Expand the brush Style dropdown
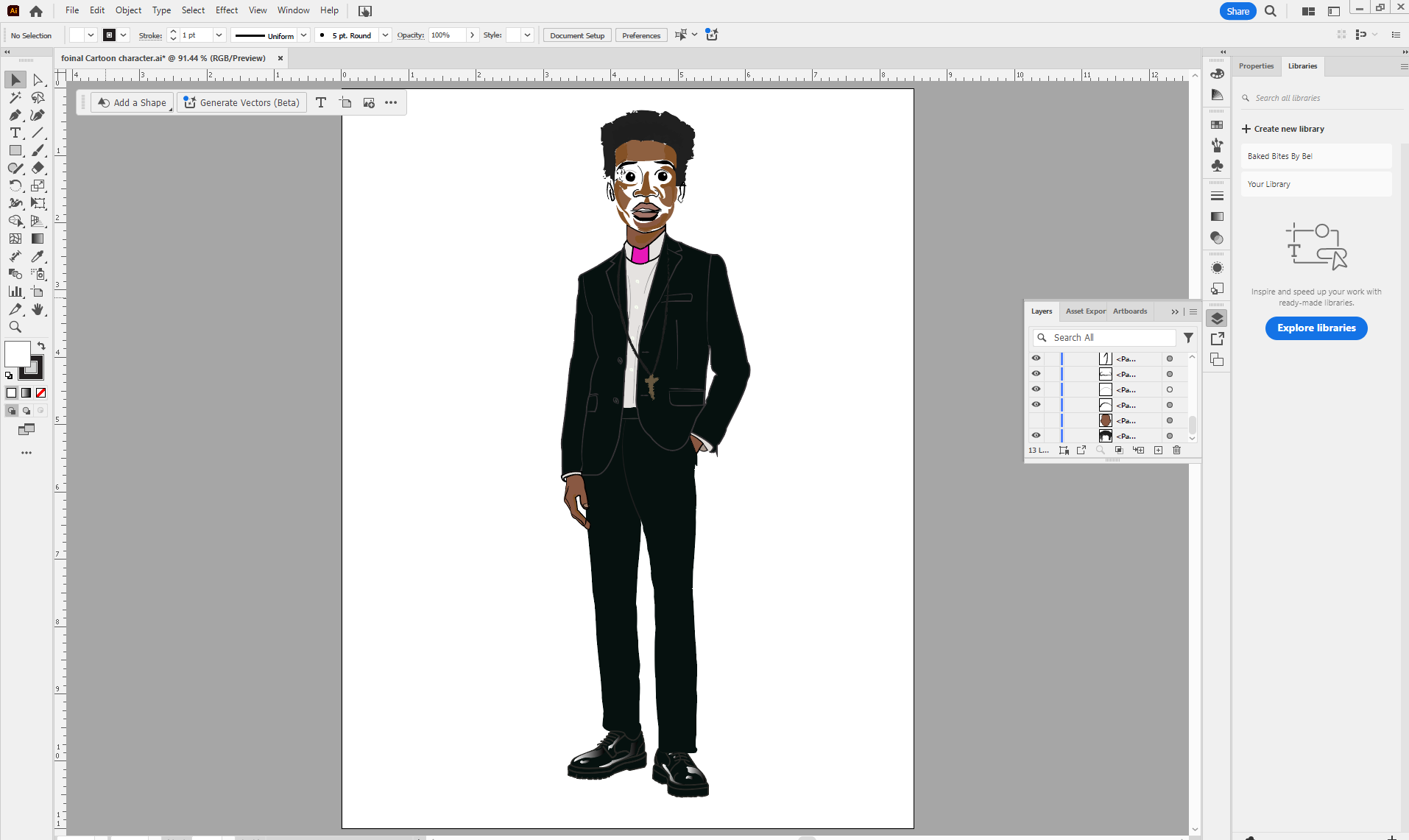This screenshot has height=840, width=1409. coord(527,35)
